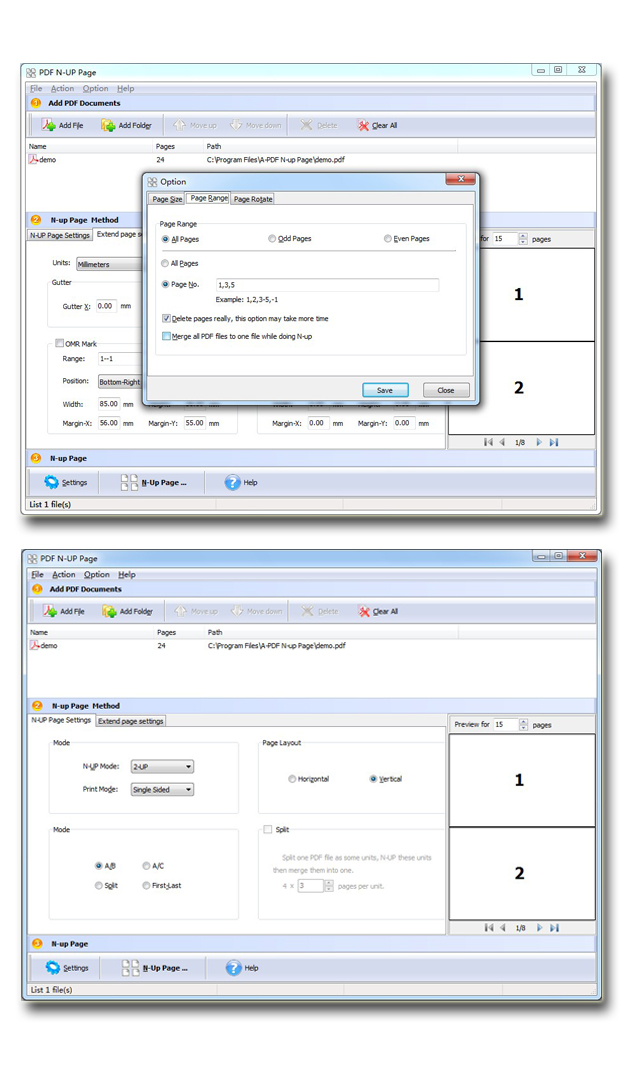Click Save button in Option dialog
Viewport: 620px width, 1077px height.
point(385,390)
